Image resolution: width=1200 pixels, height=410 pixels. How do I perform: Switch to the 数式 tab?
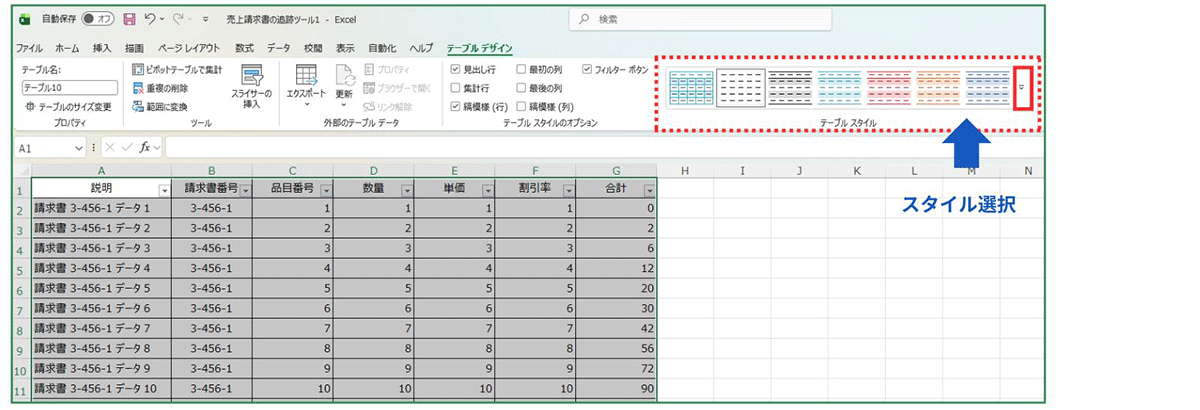(244, 48)
